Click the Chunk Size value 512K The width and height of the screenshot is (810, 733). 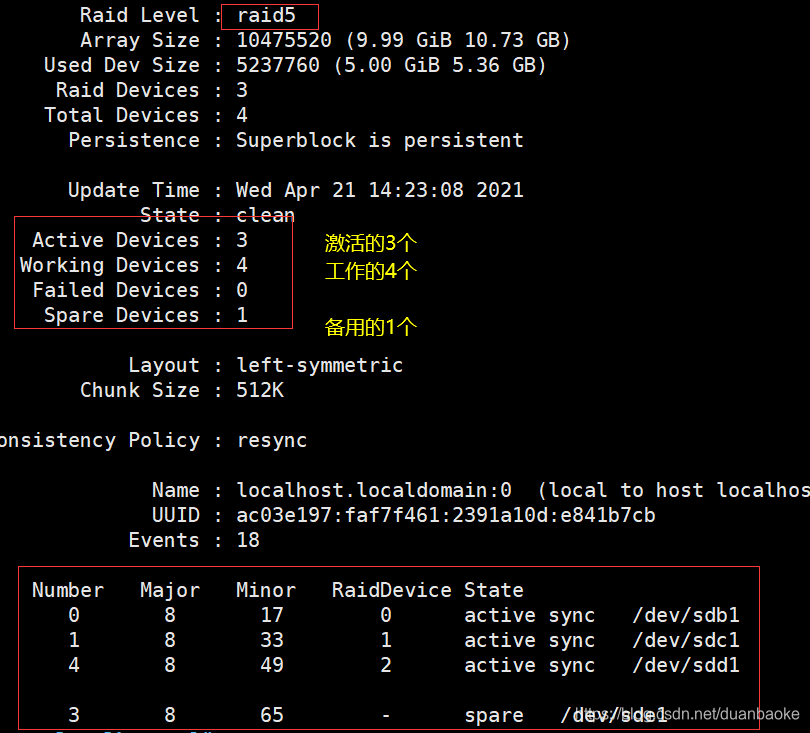(x=260, y=390)
